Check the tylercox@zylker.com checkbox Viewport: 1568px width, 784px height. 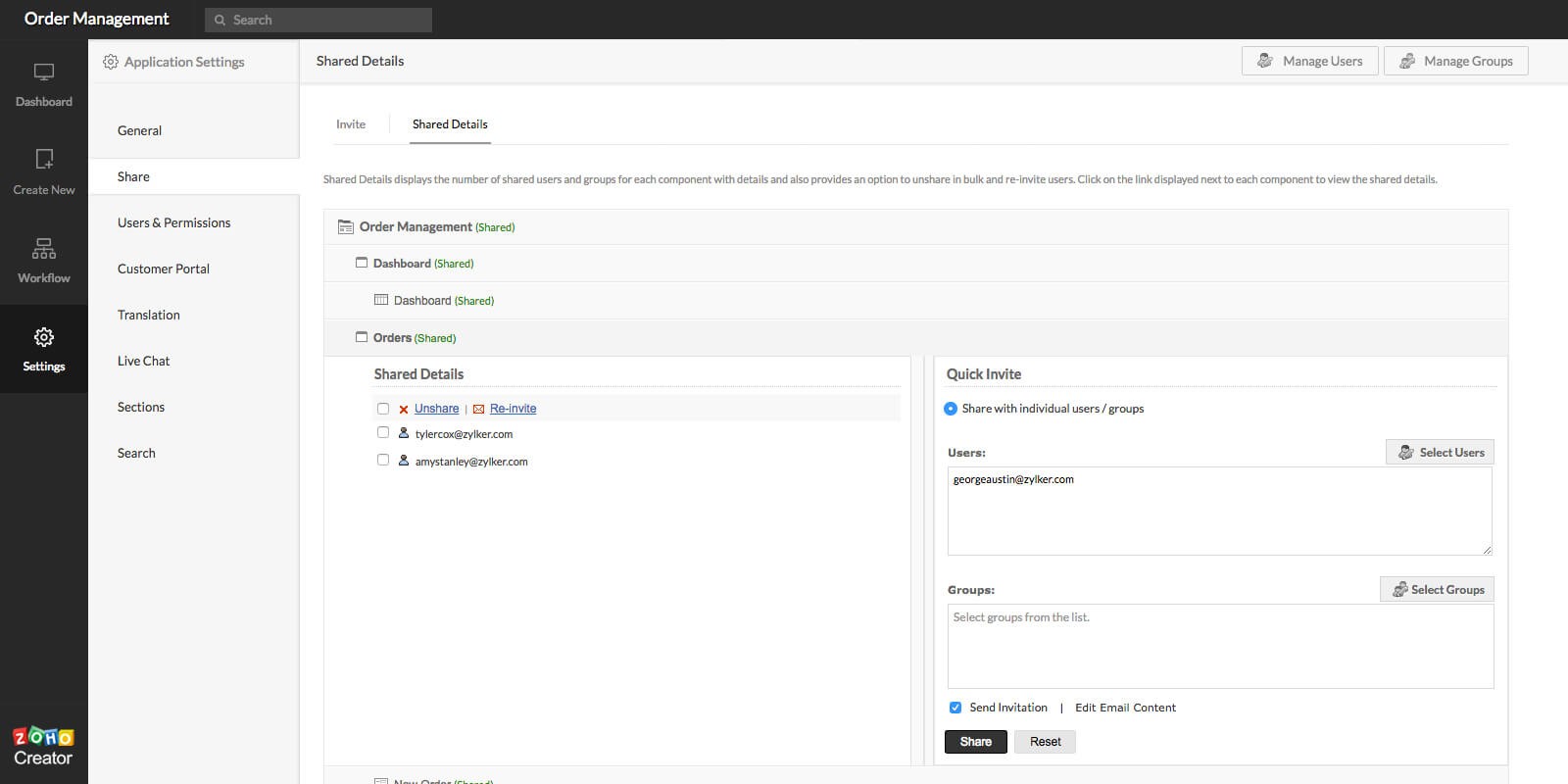[383, 432]
